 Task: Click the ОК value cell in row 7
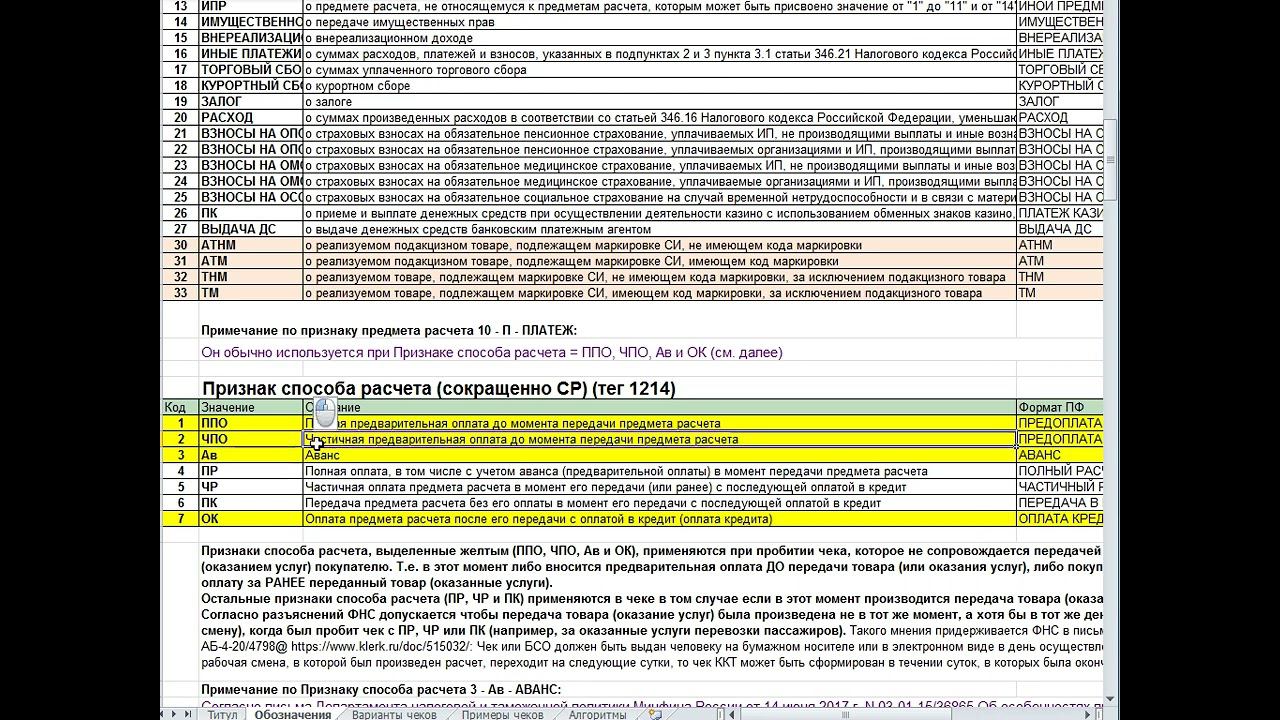coord(251,519)
